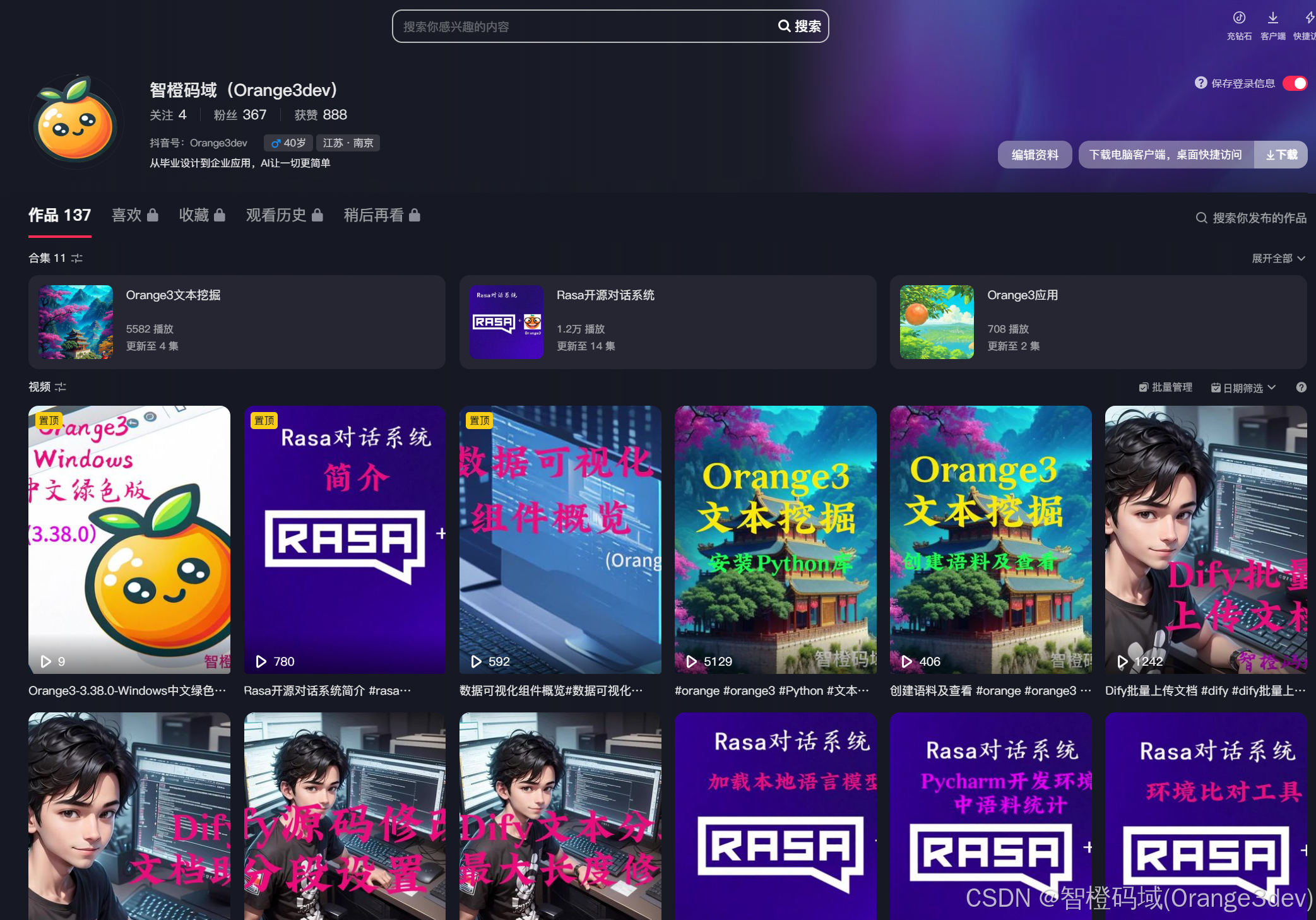Click the magnifier icon in search bar
This screenshot has height=920, width=1316.
(x=784, y=26)
